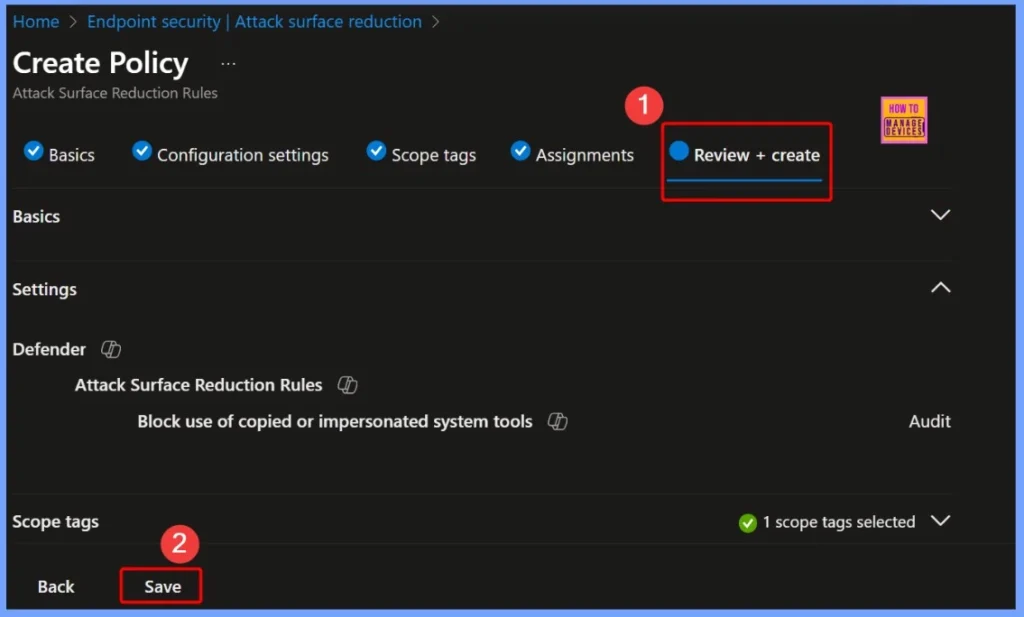
Task: Expand the Scope tags section
Action: (940, 521)
